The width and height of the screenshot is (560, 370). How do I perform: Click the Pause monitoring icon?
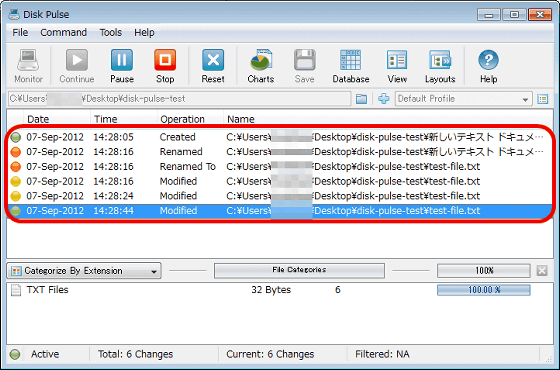(122, 60)
